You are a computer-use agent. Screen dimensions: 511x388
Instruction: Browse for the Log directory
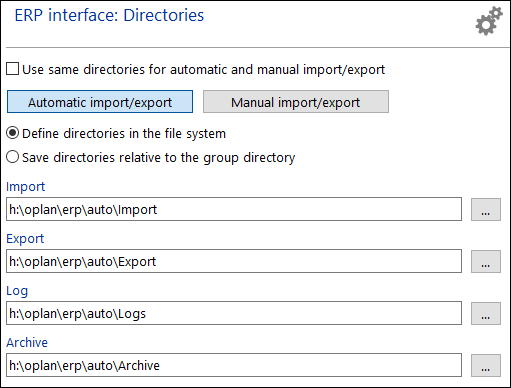[486, 314]
